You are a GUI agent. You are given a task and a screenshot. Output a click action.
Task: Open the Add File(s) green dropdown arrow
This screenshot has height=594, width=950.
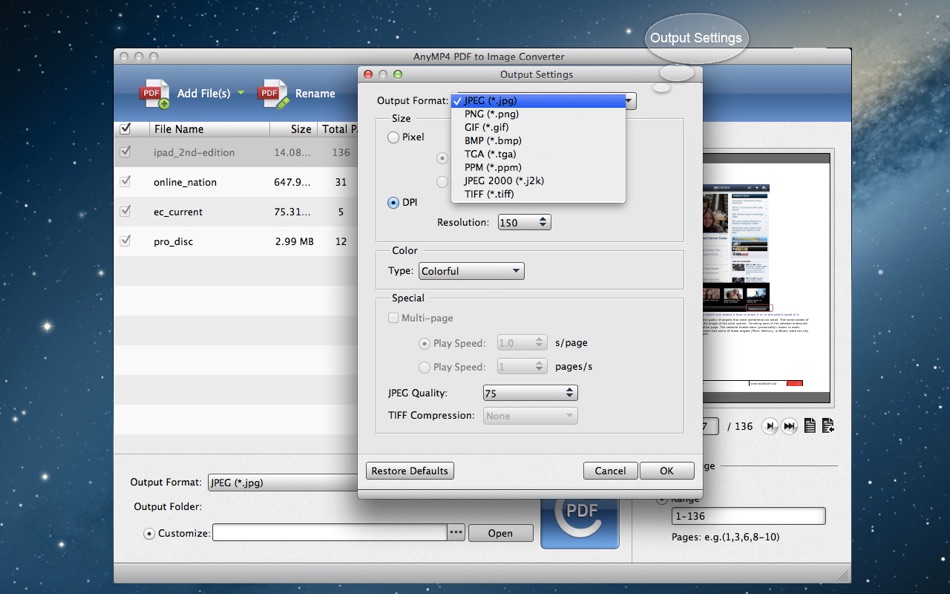point(241,93)
